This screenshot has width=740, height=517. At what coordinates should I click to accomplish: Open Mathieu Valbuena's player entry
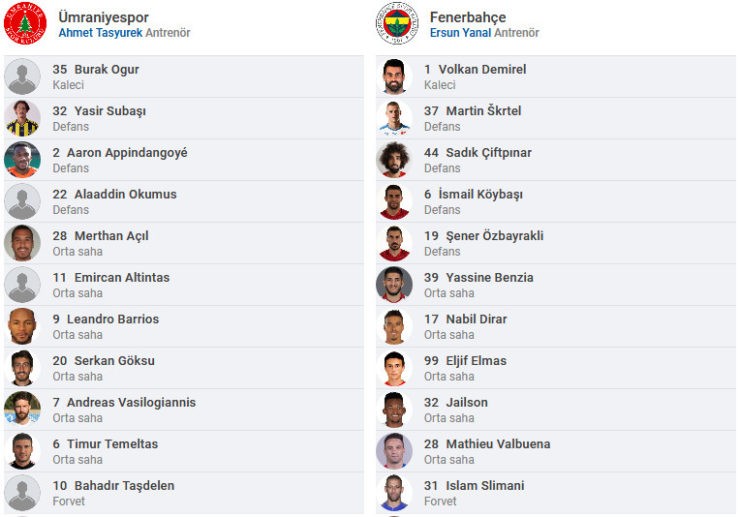(x=555, y=451)
